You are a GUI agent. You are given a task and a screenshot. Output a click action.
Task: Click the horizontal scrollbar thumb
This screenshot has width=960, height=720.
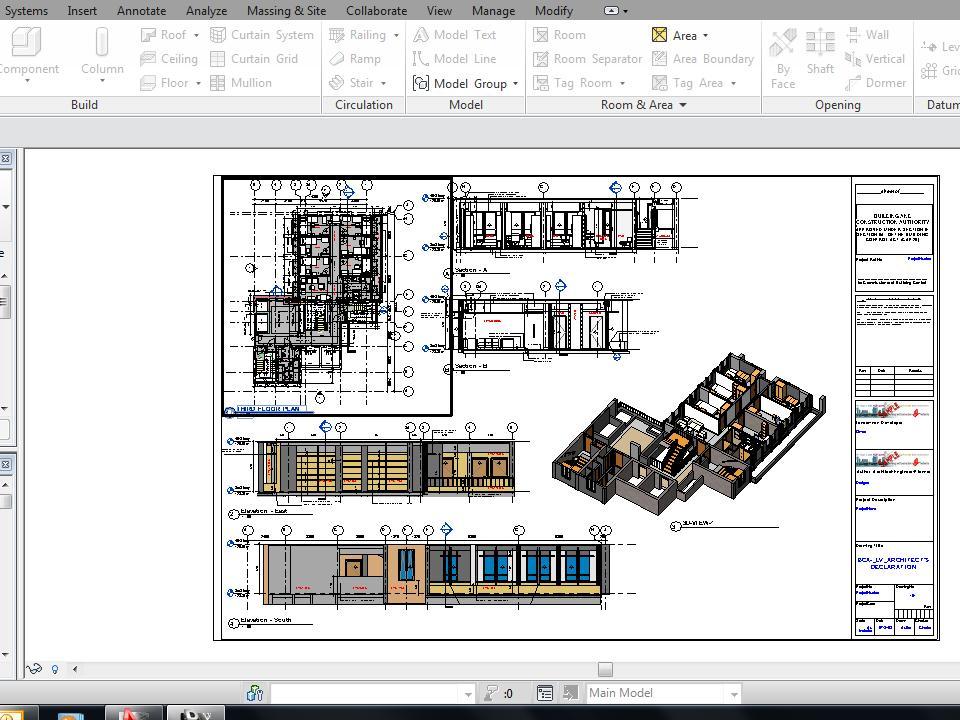click(x=604, y=669)
